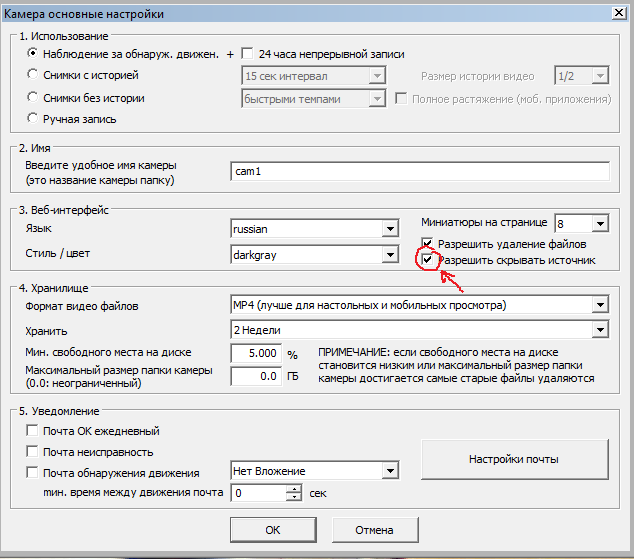Image resolution: width=634 pixels, height=559 pixels.
Task: Click the Размер истории видео label
Action: click(x=478, y=76)
